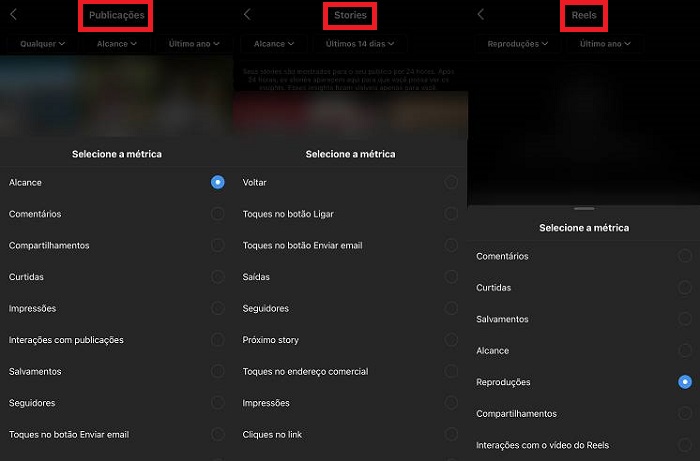Grab the Reels bottom sheet handle
Screen dimensions: 700x461
[584, 208]
